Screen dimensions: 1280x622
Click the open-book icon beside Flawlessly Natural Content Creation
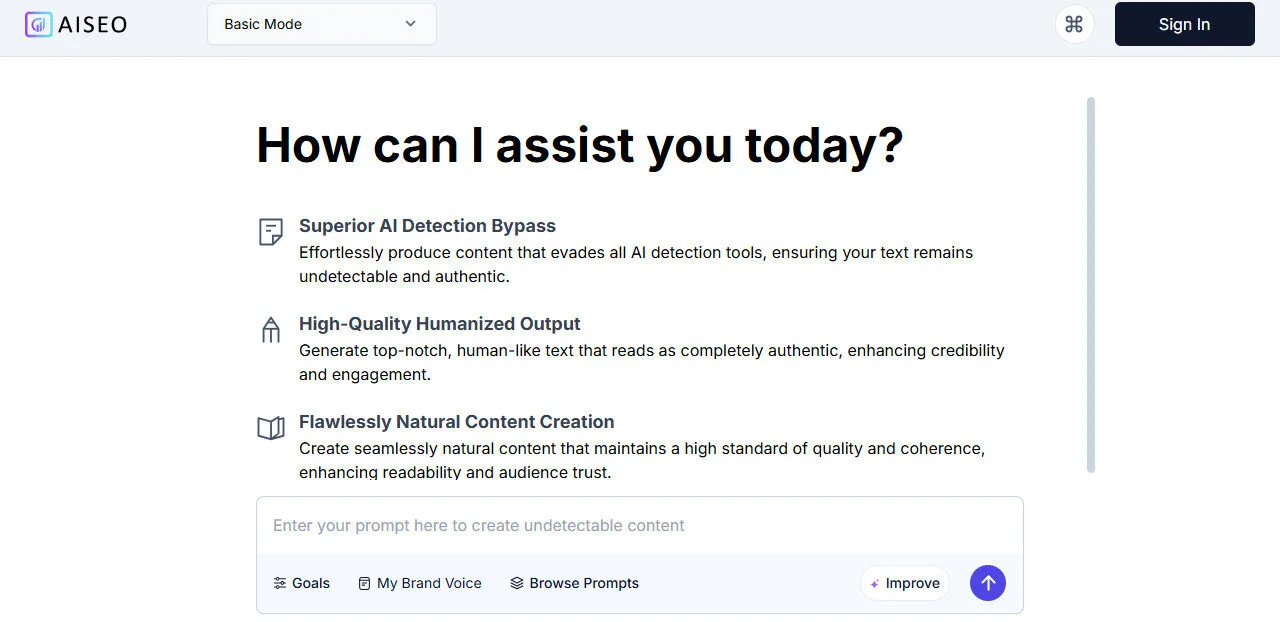pos(270,427)
